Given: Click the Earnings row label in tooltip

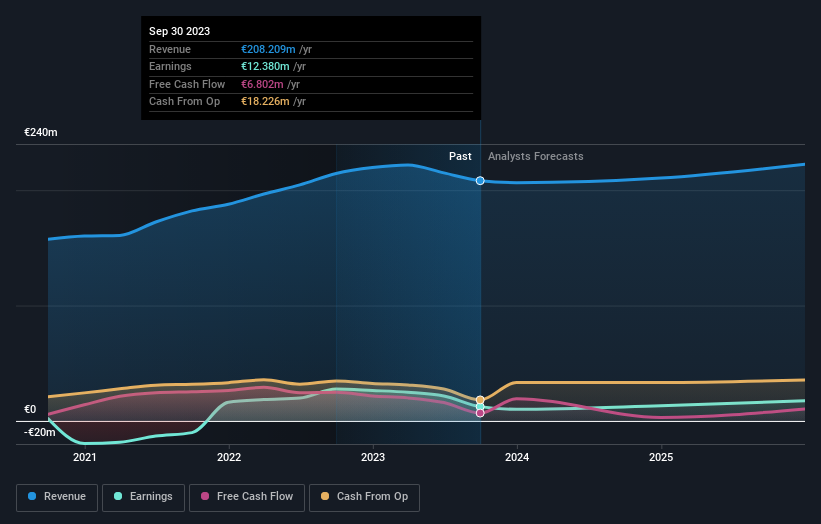Looking at the screenshot, I should [x=170, y=66].
